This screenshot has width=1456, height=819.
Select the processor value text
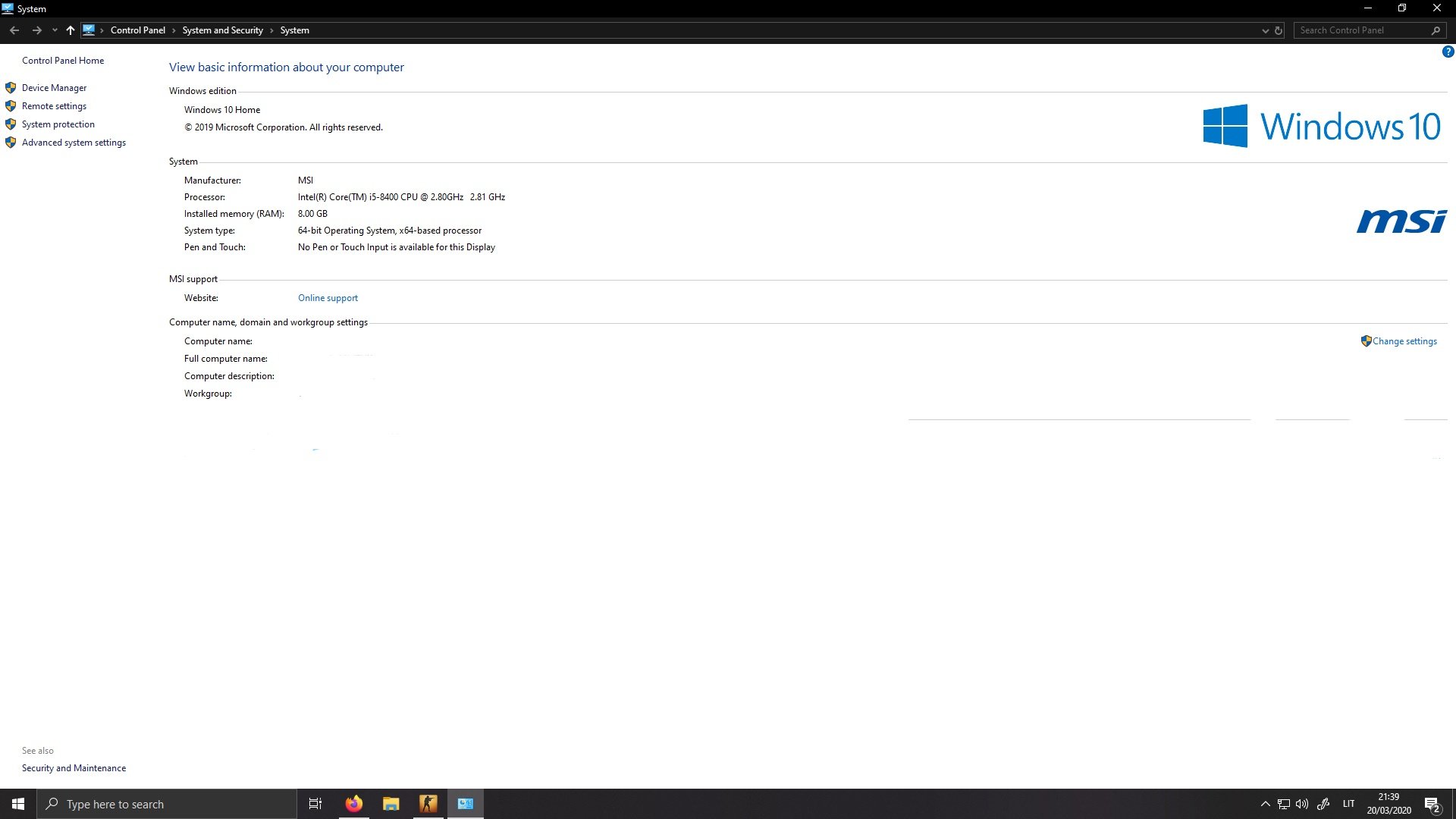point(401,197)
